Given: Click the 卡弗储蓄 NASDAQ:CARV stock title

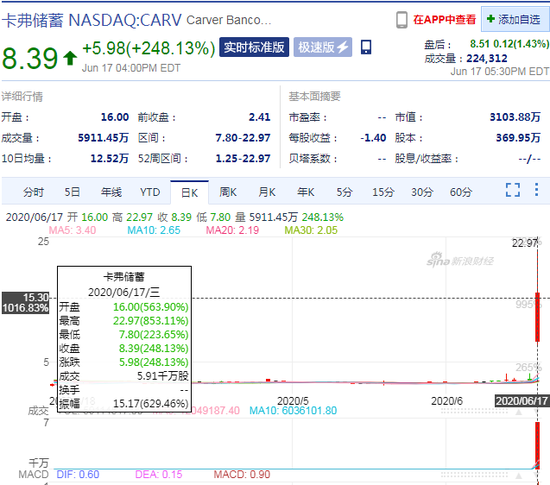Looking at the screenshot, I should pyautogui.click(x=92, y=20).
